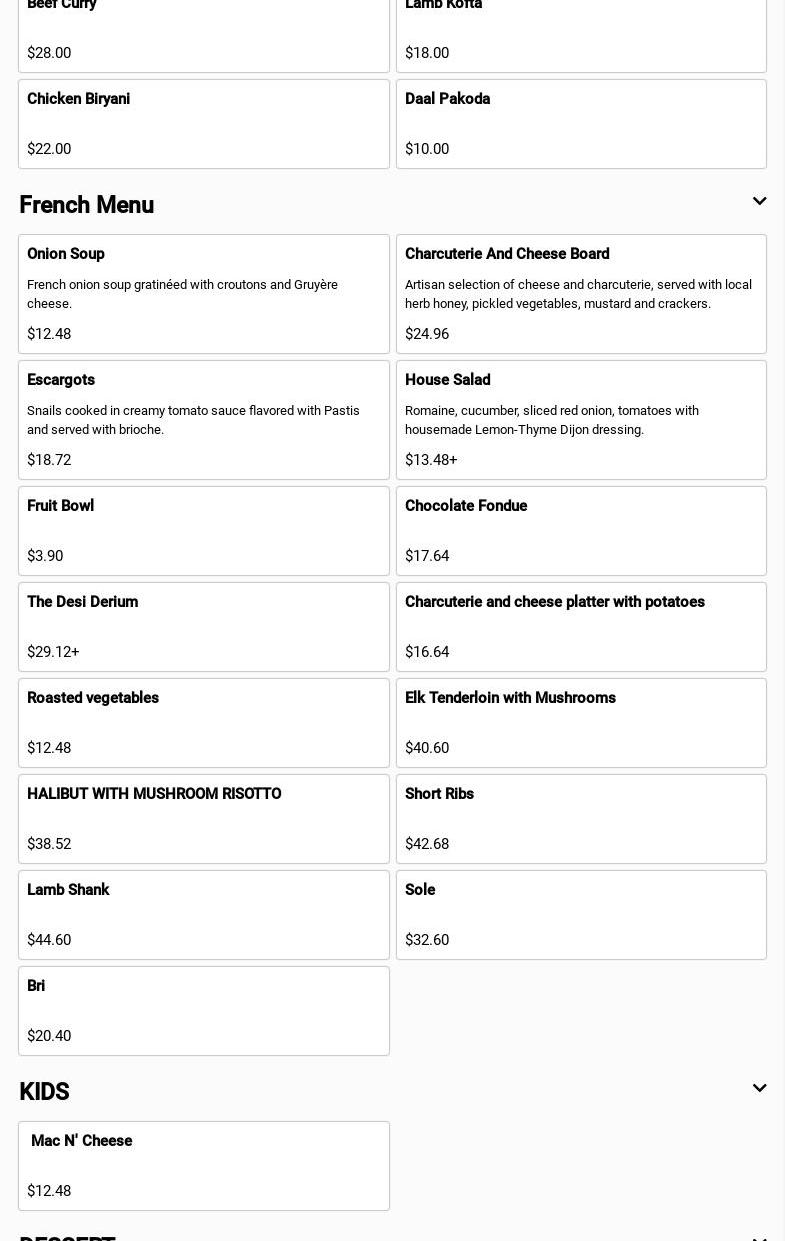
Task: Choose Mac N' Cheese from KIDS
Action: pyautogui.click(x=203, y=1166)
